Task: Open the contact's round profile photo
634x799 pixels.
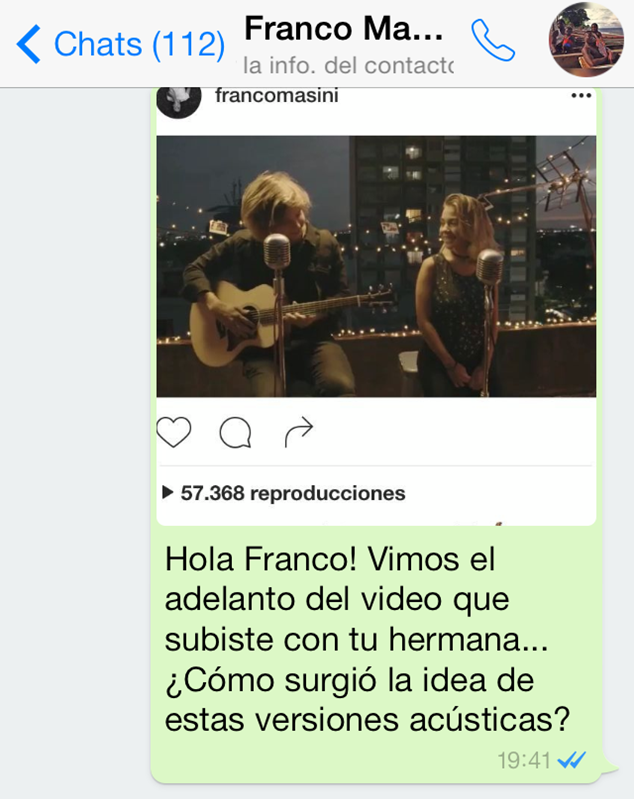Action: tap(586, 40)
